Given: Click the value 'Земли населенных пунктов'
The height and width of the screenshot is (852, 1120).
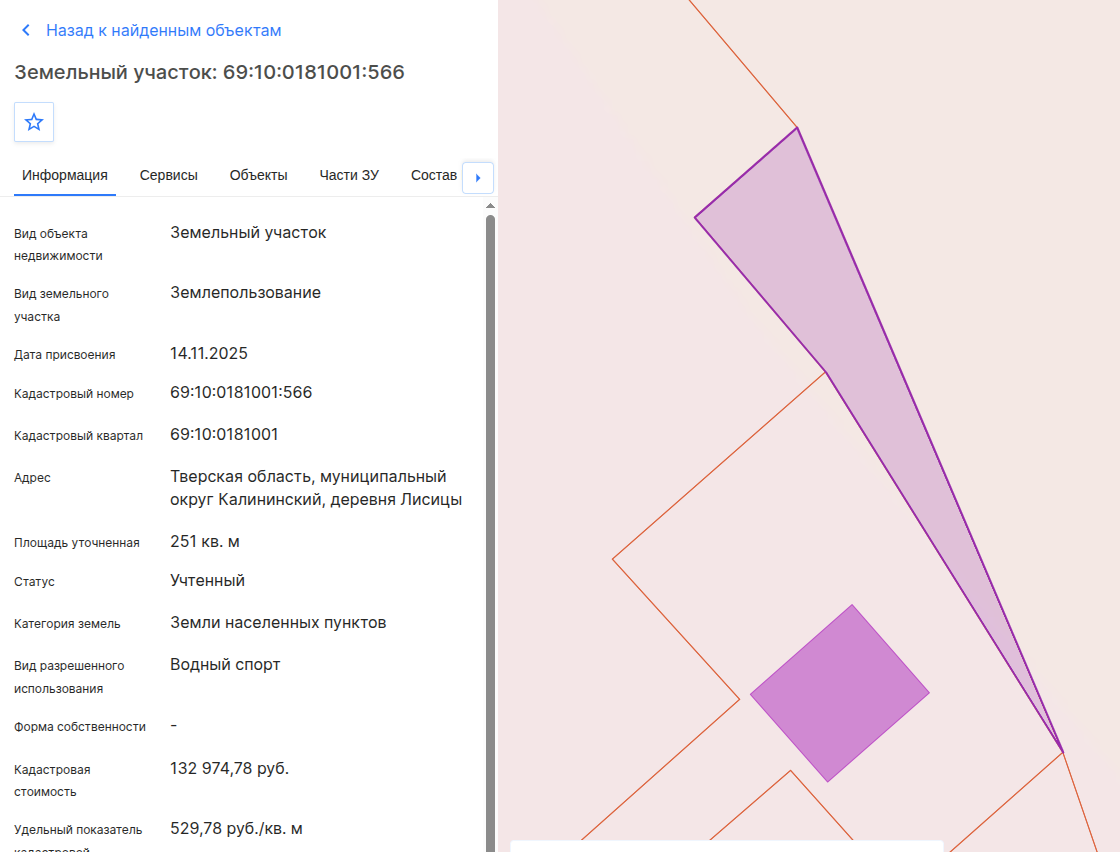Looking at the screenshot, I should [278, 623].
